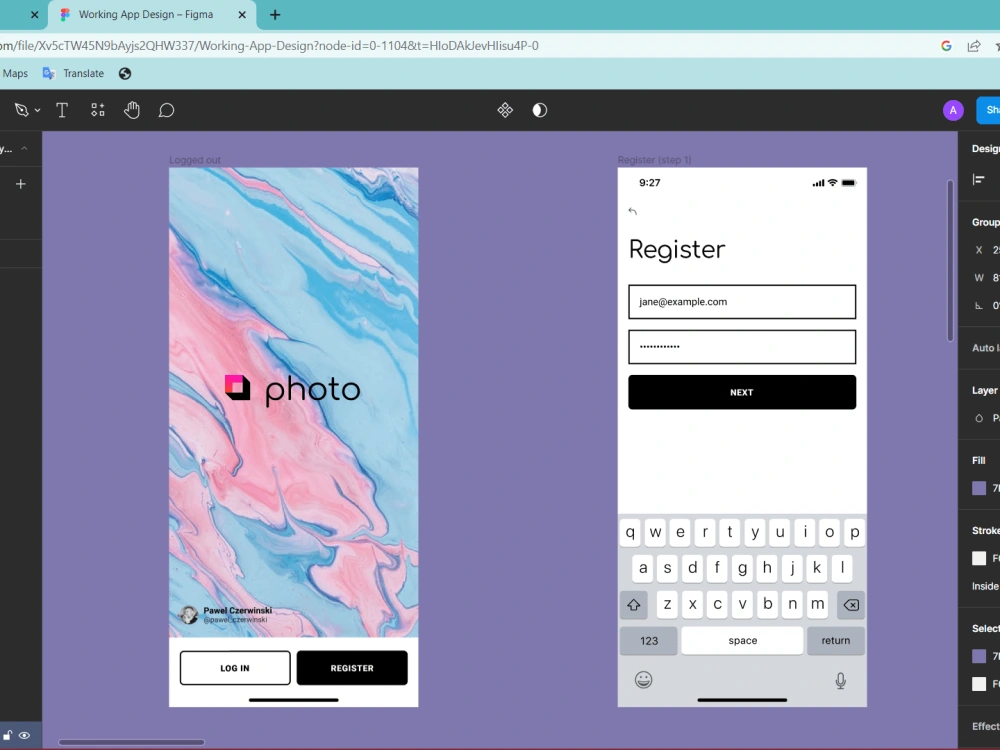The image size is (1000, 750).
Task: Click the rotation angle field icon
Action: tap(979, 306)
